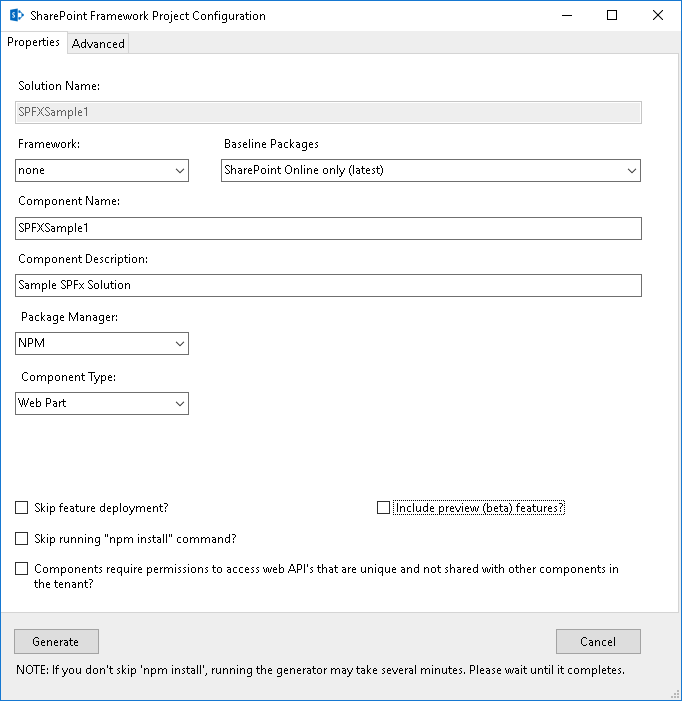Toggle Skip running "npm install" command checkbox
The image size is (682, 701).
click(x=22, y=539)
